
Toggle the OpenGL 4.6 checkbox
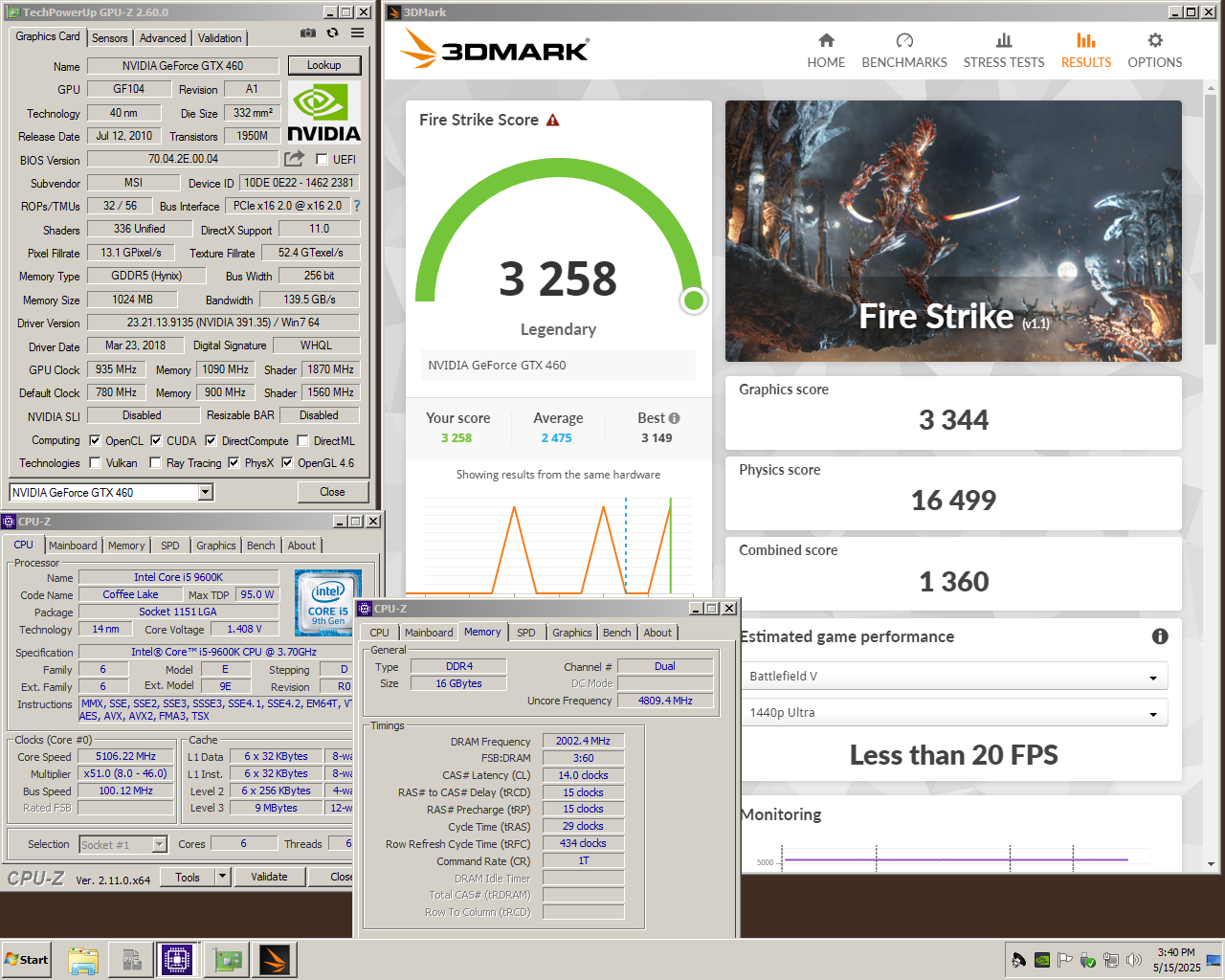pyautogui.click(x=287, y=463)
